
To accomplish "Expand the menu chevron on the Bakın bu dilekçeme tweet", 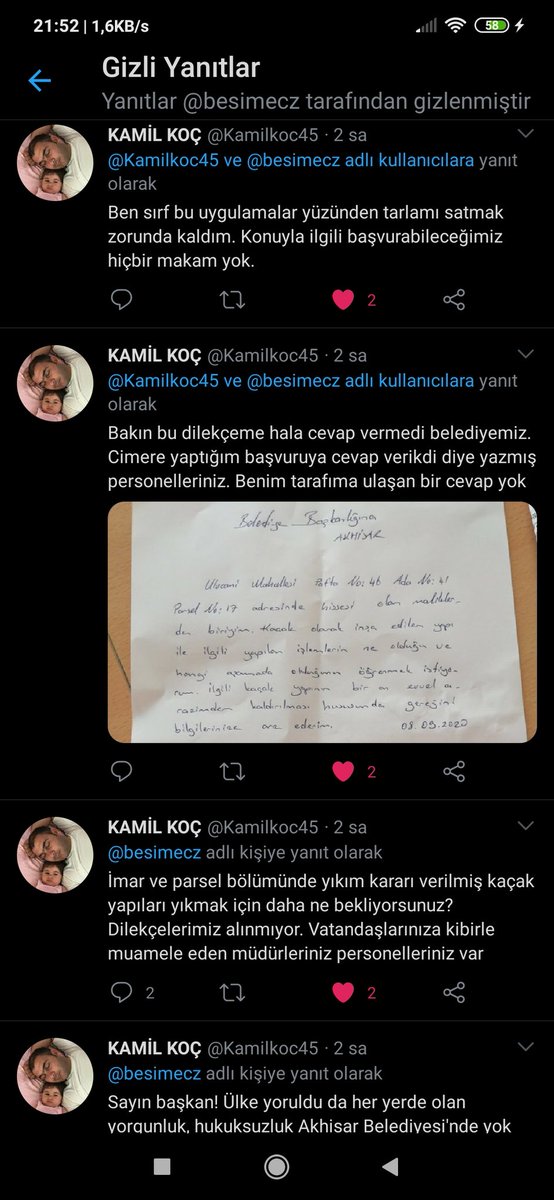I will pos(526,354).
